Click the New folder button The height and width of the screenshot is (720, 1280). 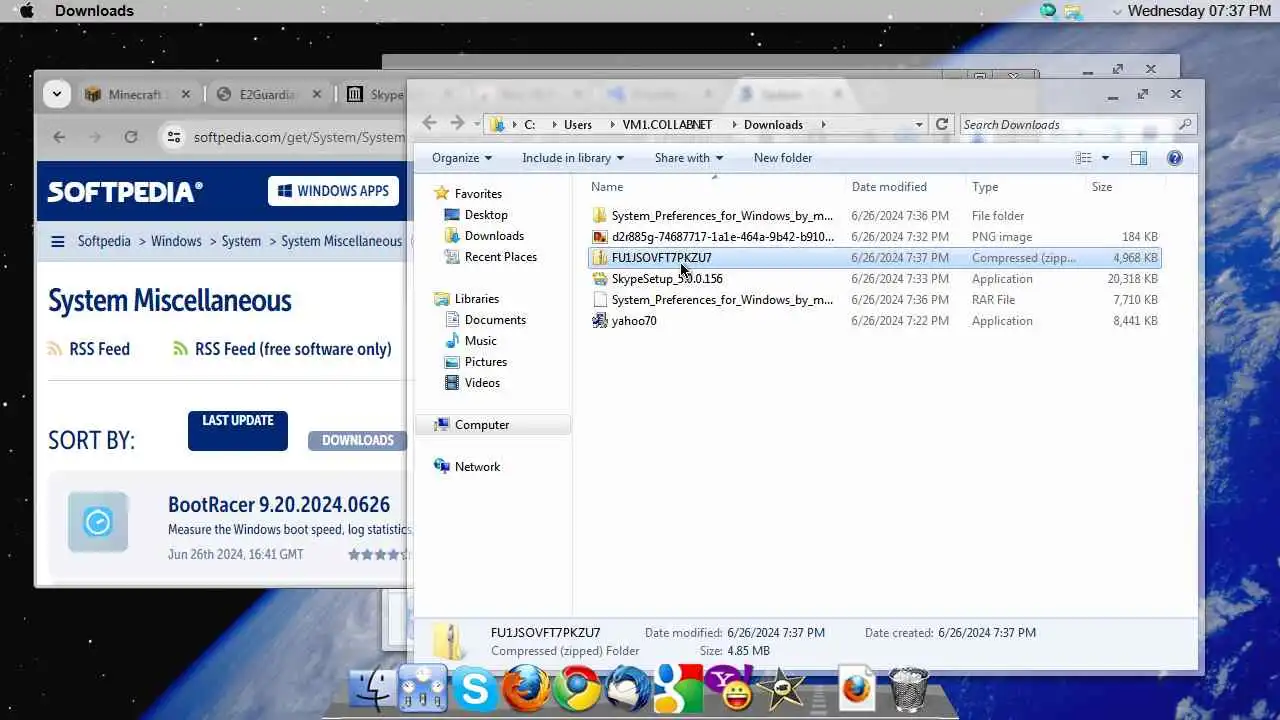(783, 158)
